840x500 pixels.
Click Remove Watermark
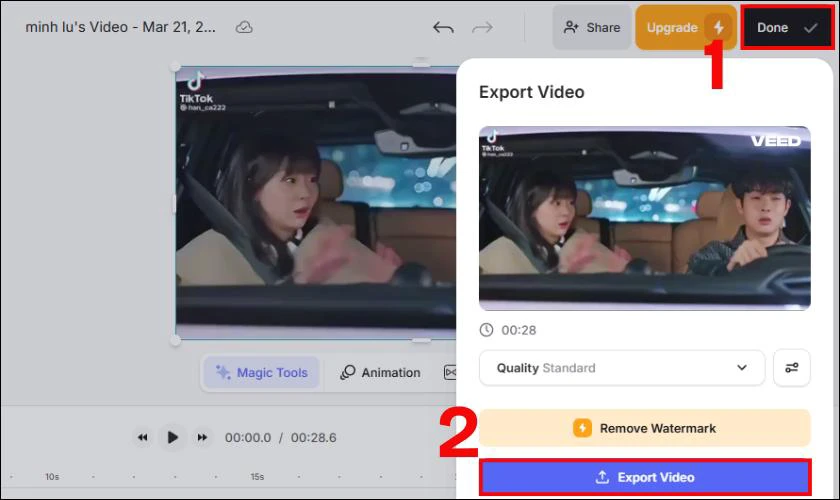click(x=644, y=428)
